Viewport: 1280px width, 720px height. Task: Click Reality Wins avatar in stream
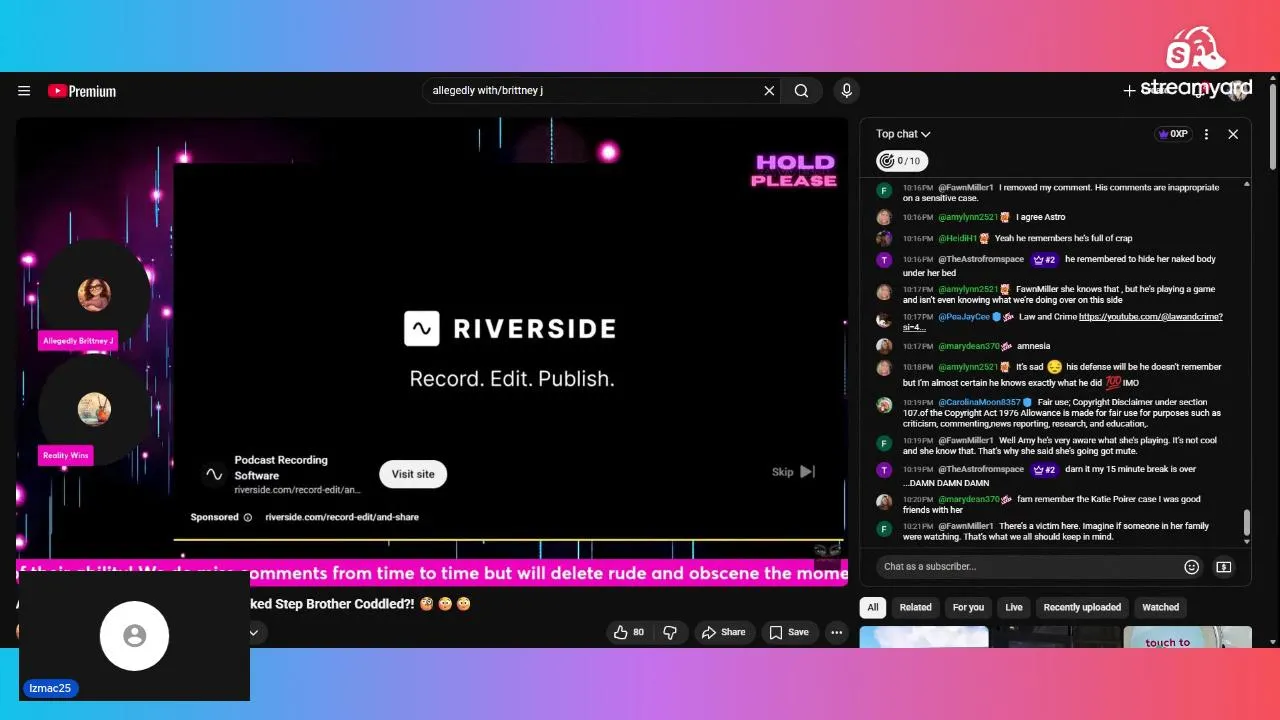pos(94,408)
